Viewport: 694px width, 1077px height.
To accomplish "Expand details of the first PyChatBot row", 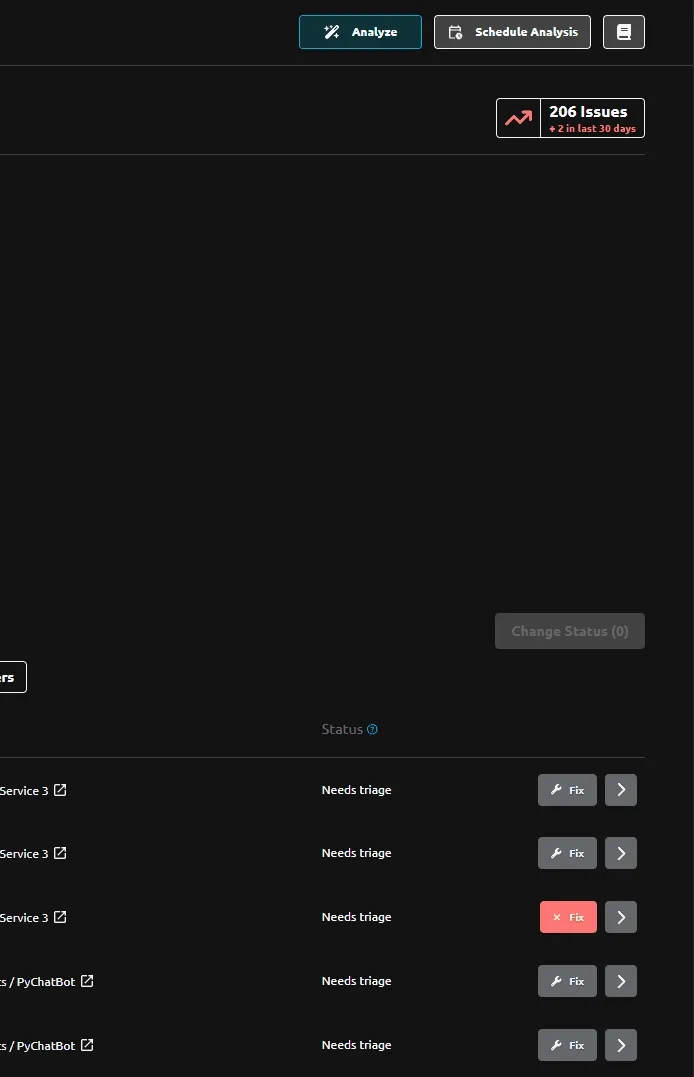I will [x=620, y=981].
